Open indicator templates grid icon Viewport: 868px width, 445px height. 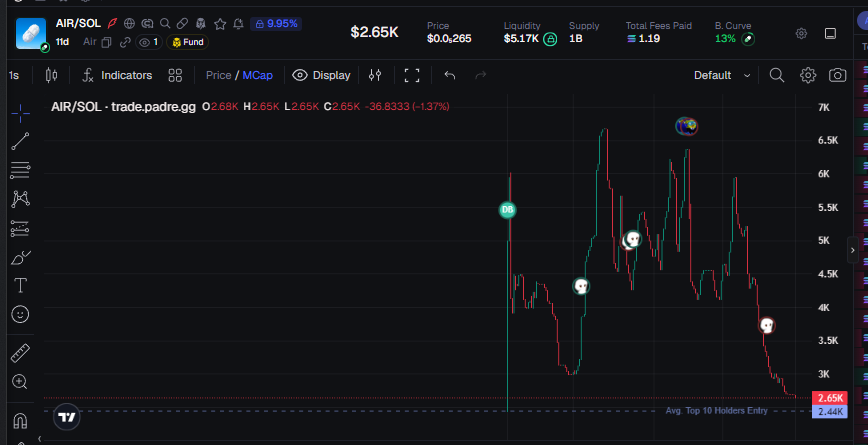tap(175, 75)
